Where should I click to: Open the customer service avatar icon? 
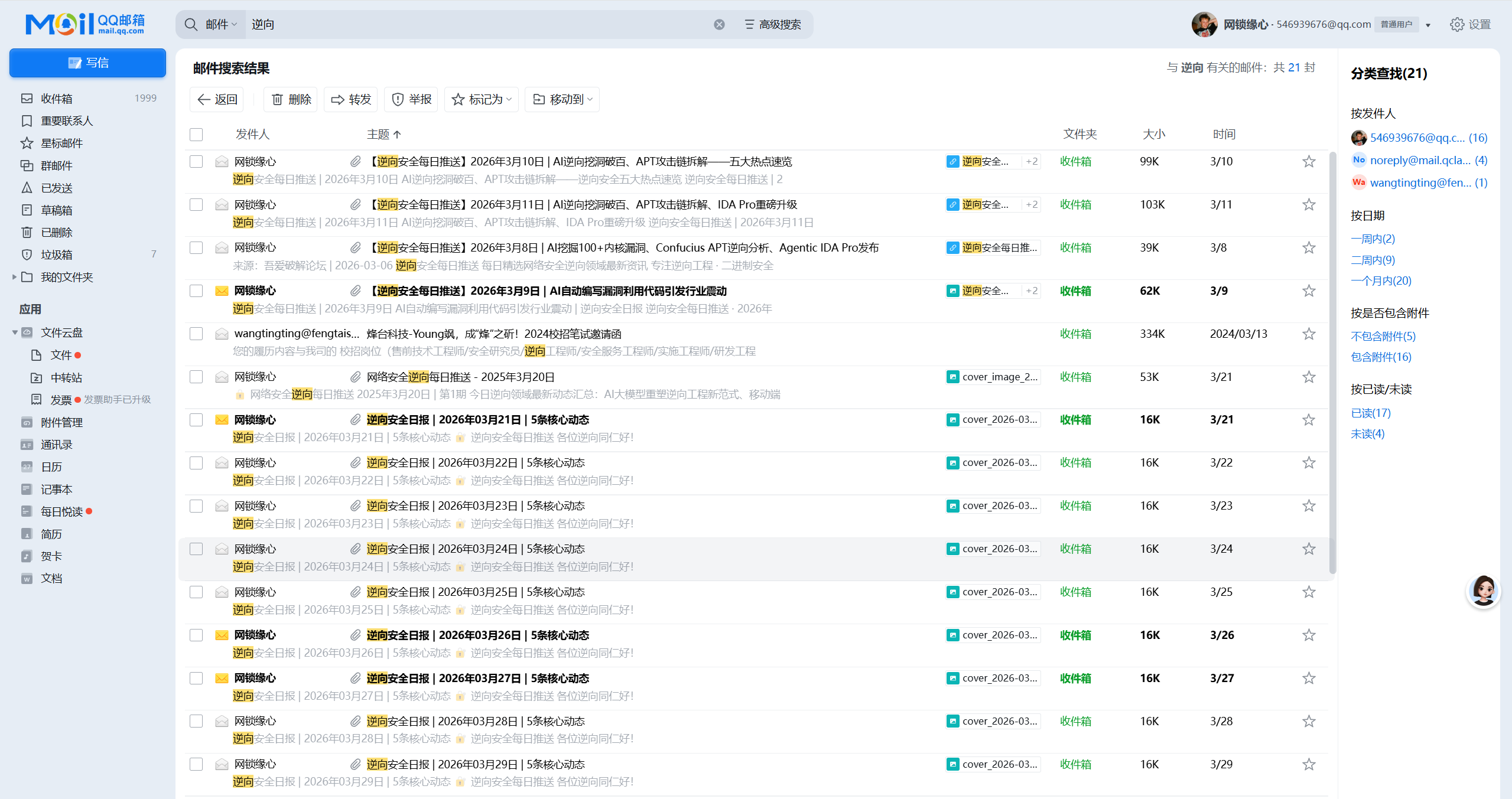coord(1483,590)
